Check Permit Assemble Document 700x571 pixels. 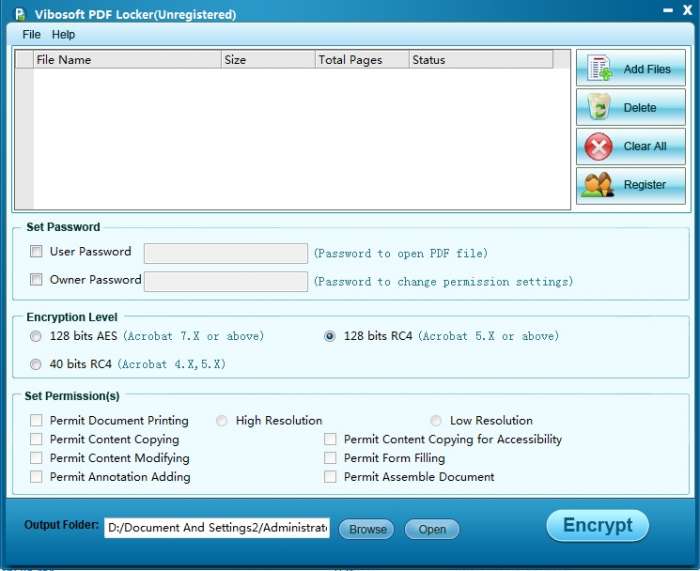click(330, 477)
